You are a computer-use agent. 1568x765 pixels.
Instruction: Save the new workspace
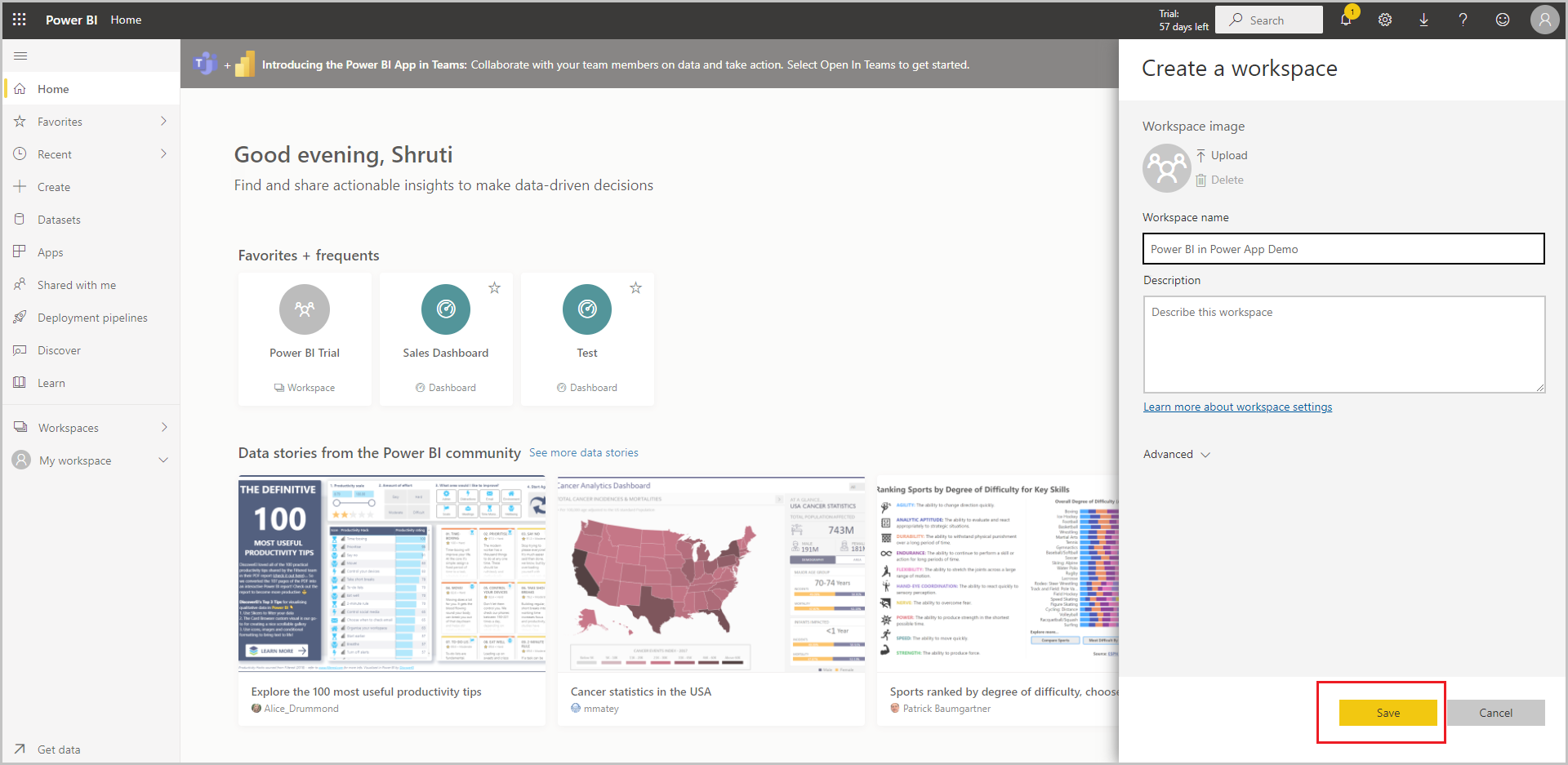pyautogui.click(x=1388, y=713)
